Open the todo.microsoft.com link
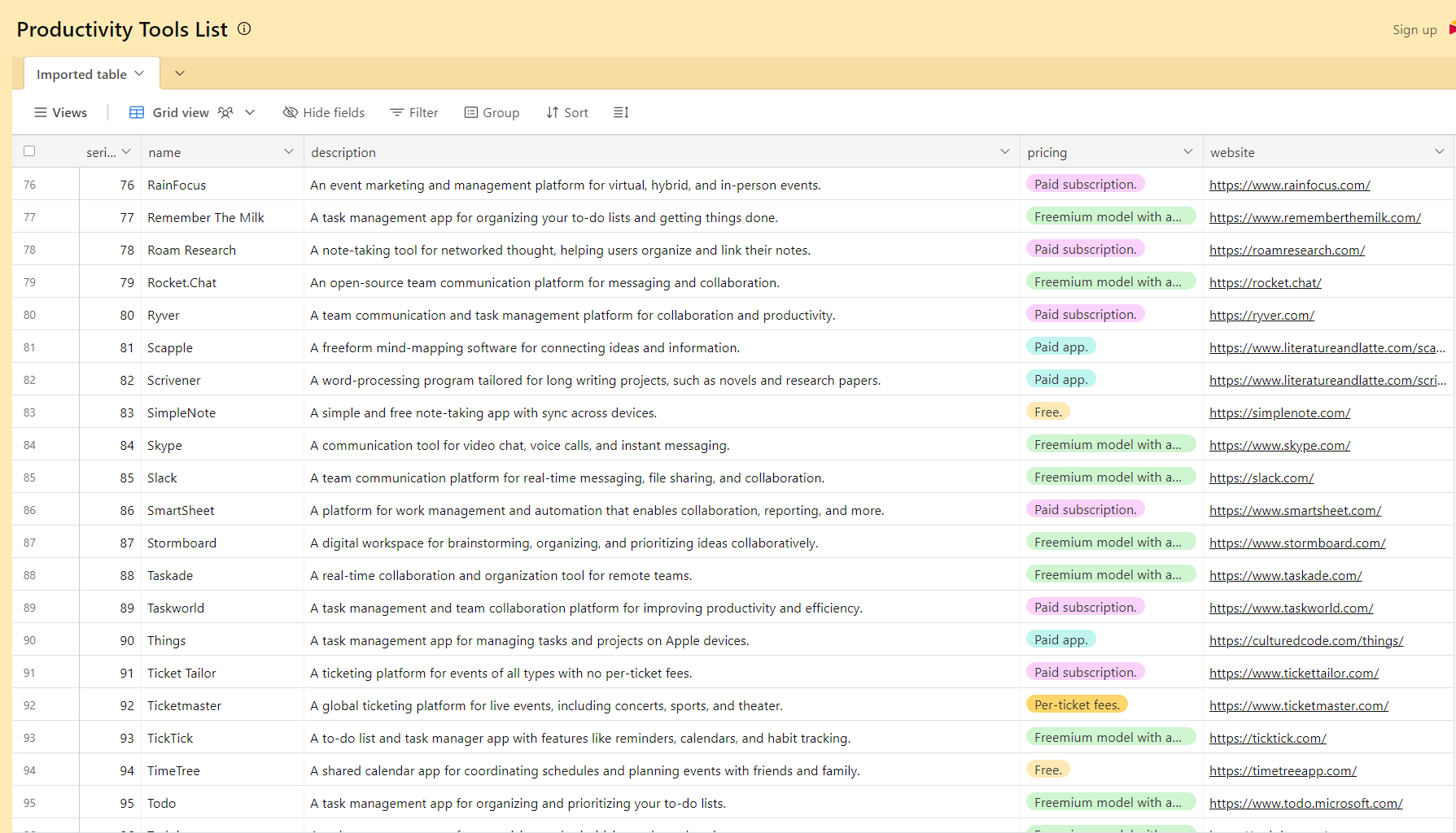 [x=1305, y=804]
